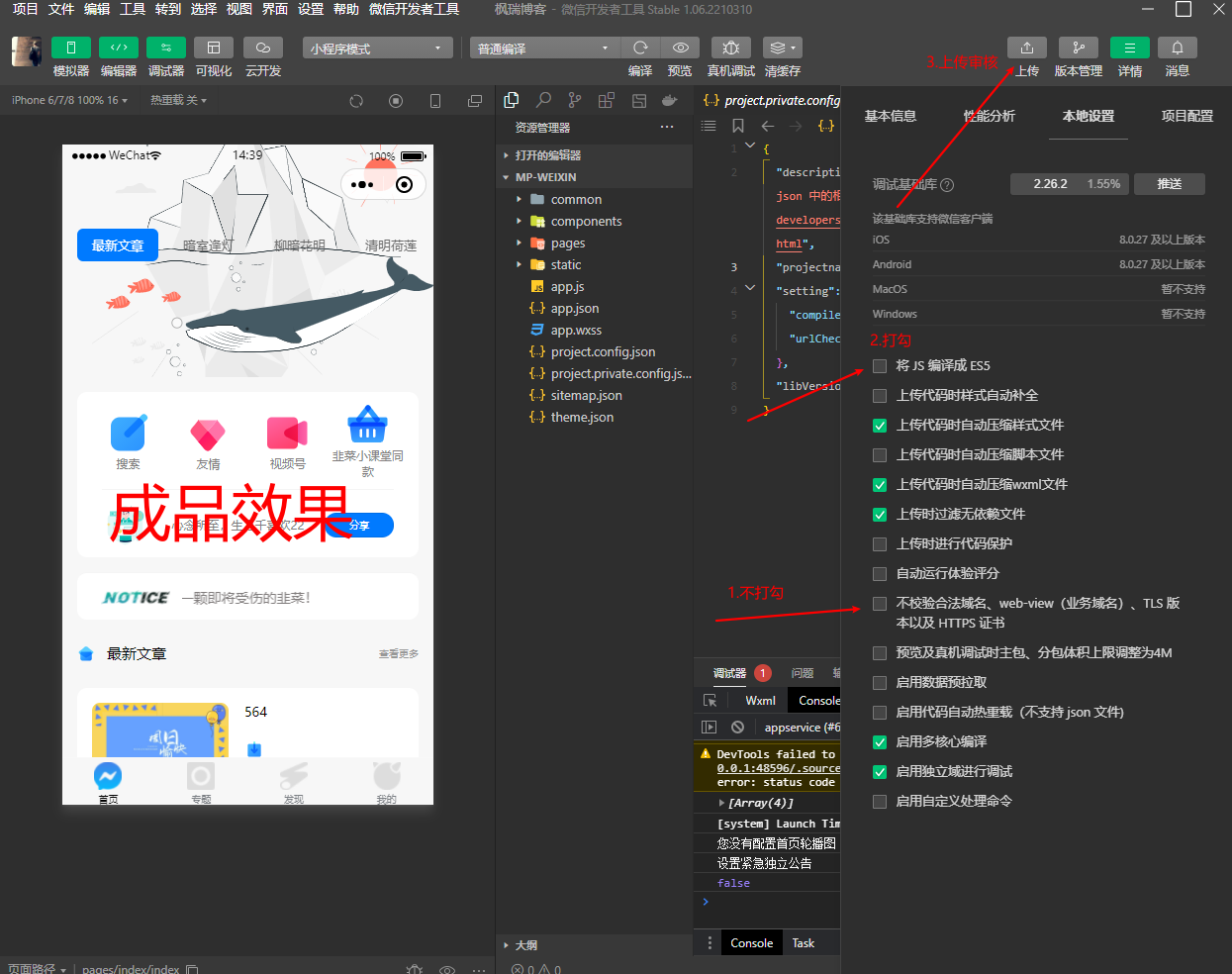This screenshot has height=974, width=1232.
Task: Navigate back with editor left arrow
Action: coord(767,126)
